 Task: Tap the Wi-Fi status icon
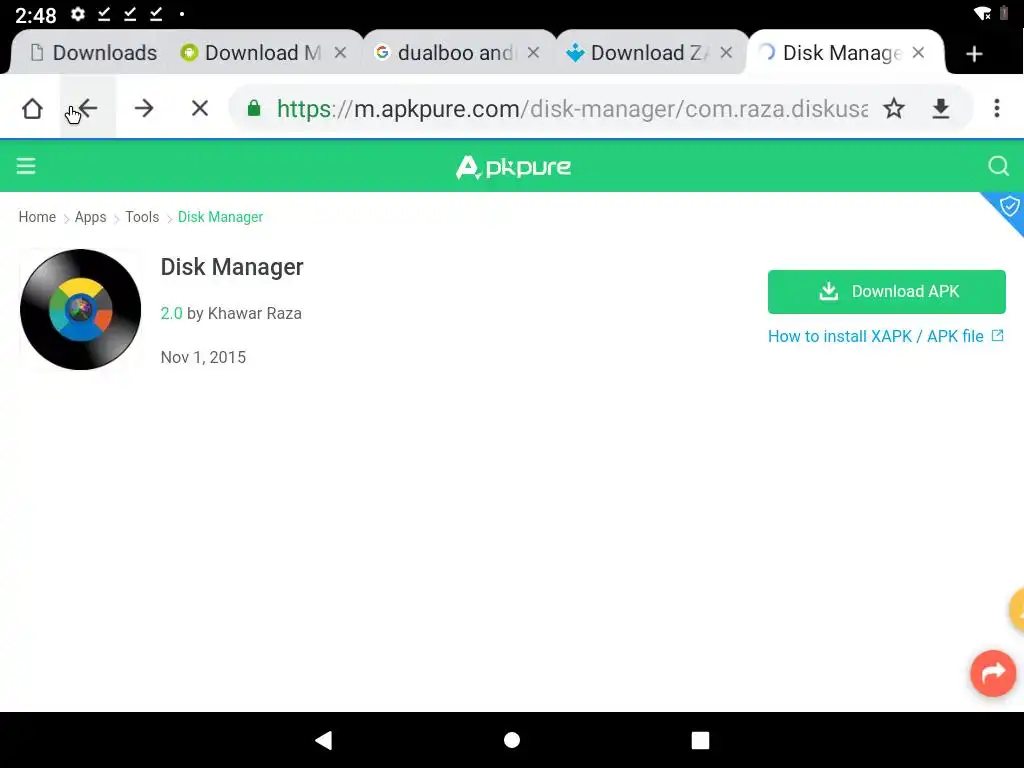click(x=982, y=14)
